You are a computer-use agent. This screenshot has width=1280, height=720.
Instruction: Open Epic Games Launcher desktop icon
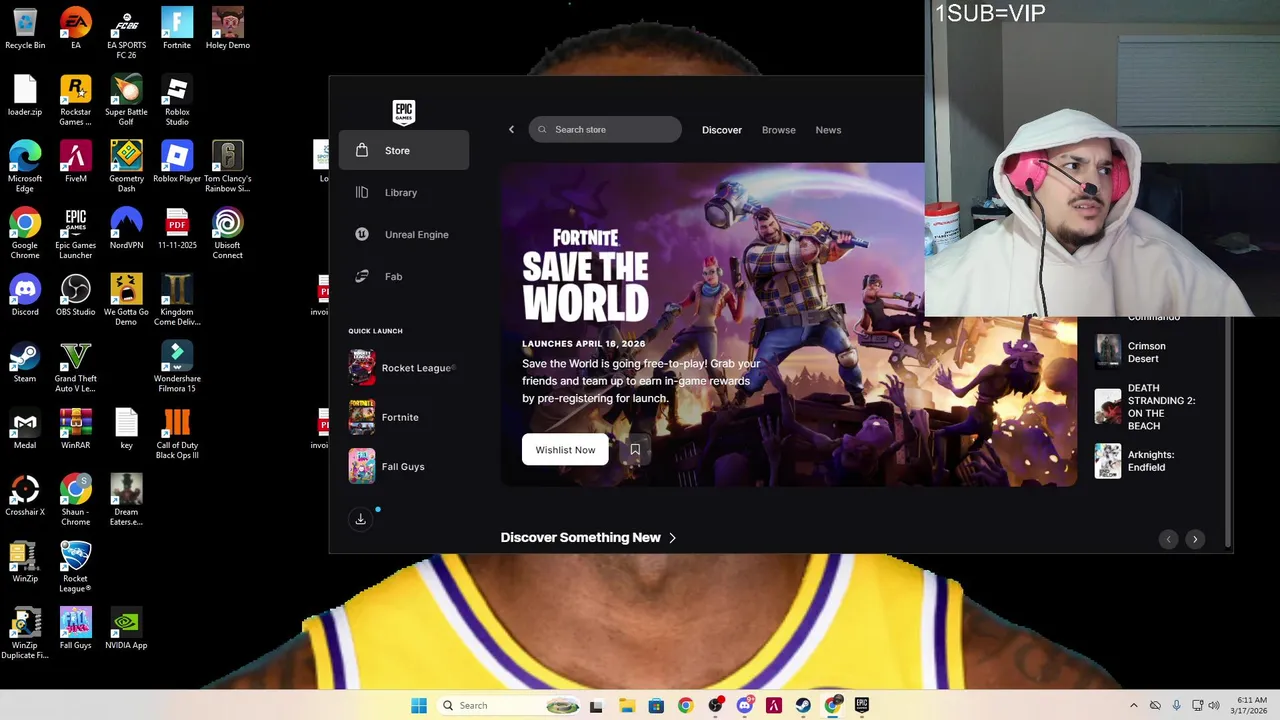pos(75,234)
